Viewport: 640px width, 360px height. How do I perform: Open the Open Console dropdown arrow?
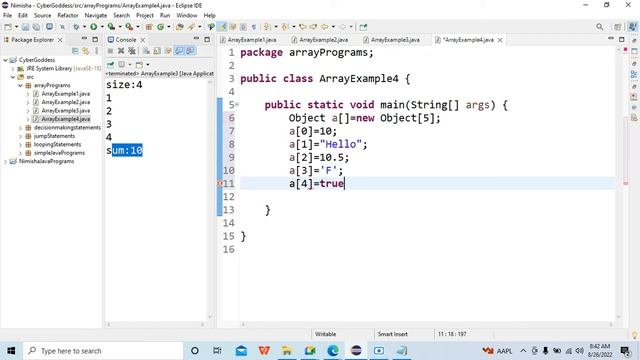148,64
